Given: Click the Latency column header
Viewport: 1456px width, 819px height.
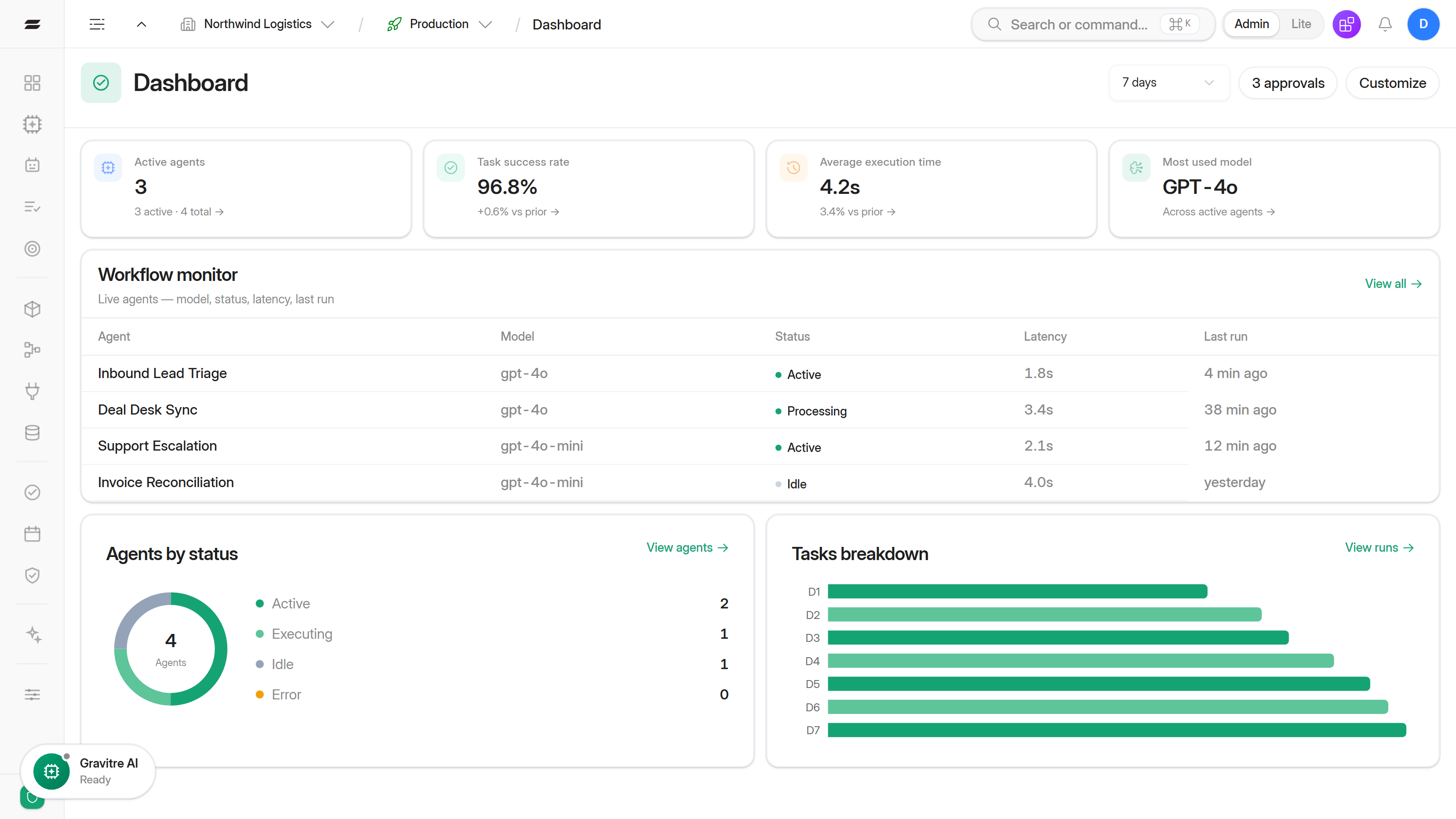Looking at the screenshot, I should tap(1045, 336).
